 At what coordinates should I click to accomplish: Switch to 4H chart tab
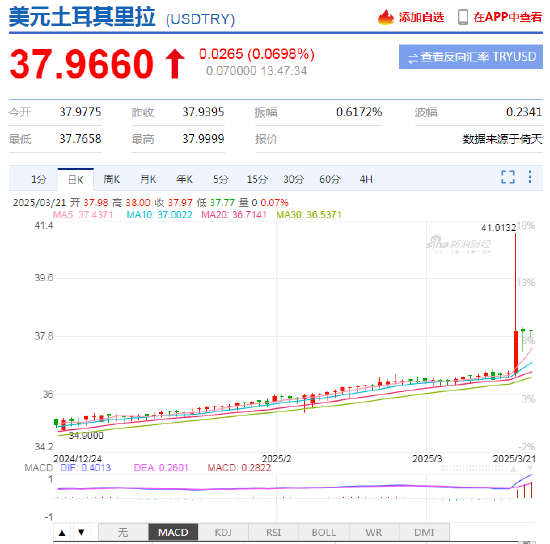tap(366, 180)
